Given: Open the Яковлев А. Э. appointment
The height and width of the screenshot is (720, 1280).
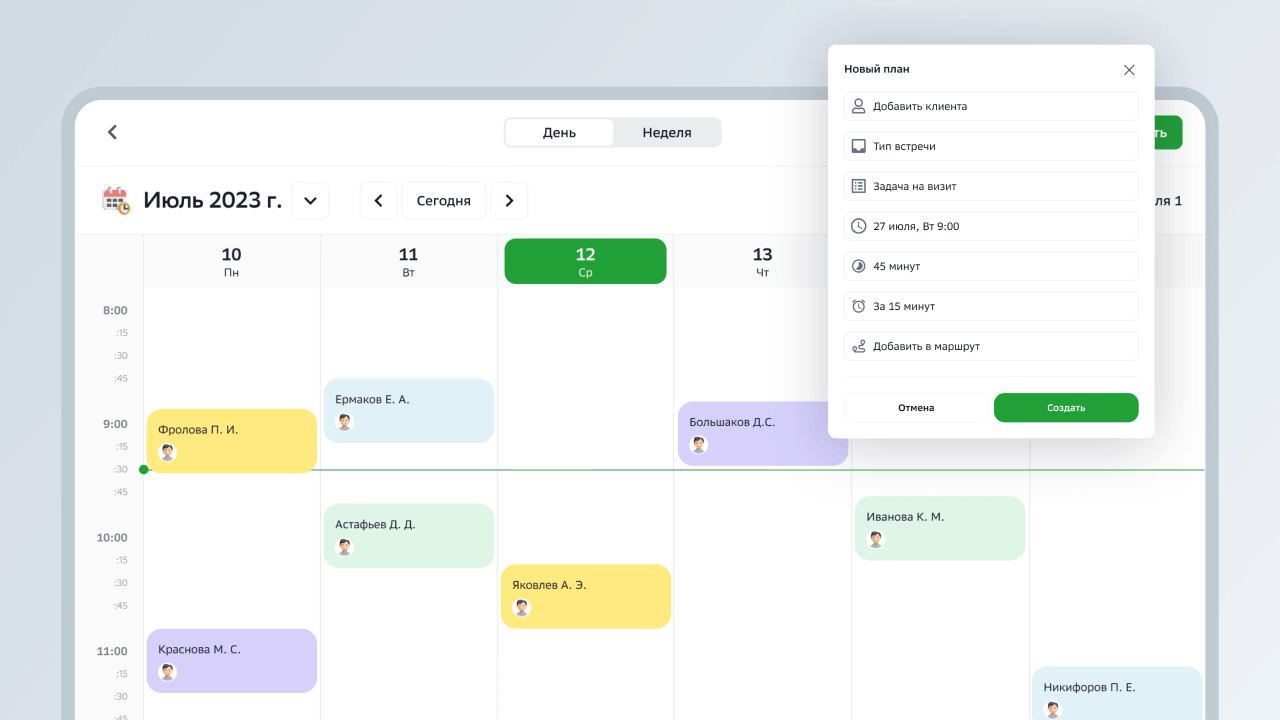Looking at the screenshot, I should pos(585,596).
